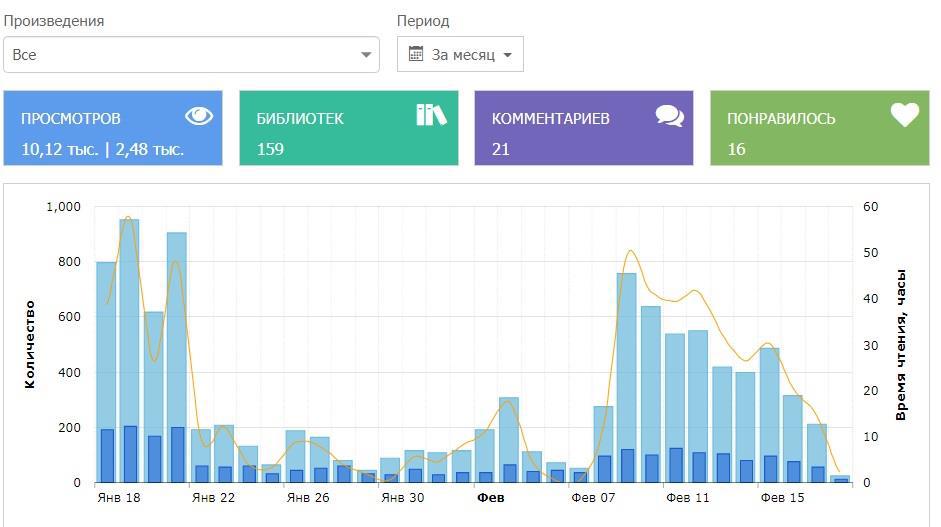This screenshot has width=941, height=527.
Task: Click the КОММЕНТАРИЕВ card title
Action: point(550,118)
